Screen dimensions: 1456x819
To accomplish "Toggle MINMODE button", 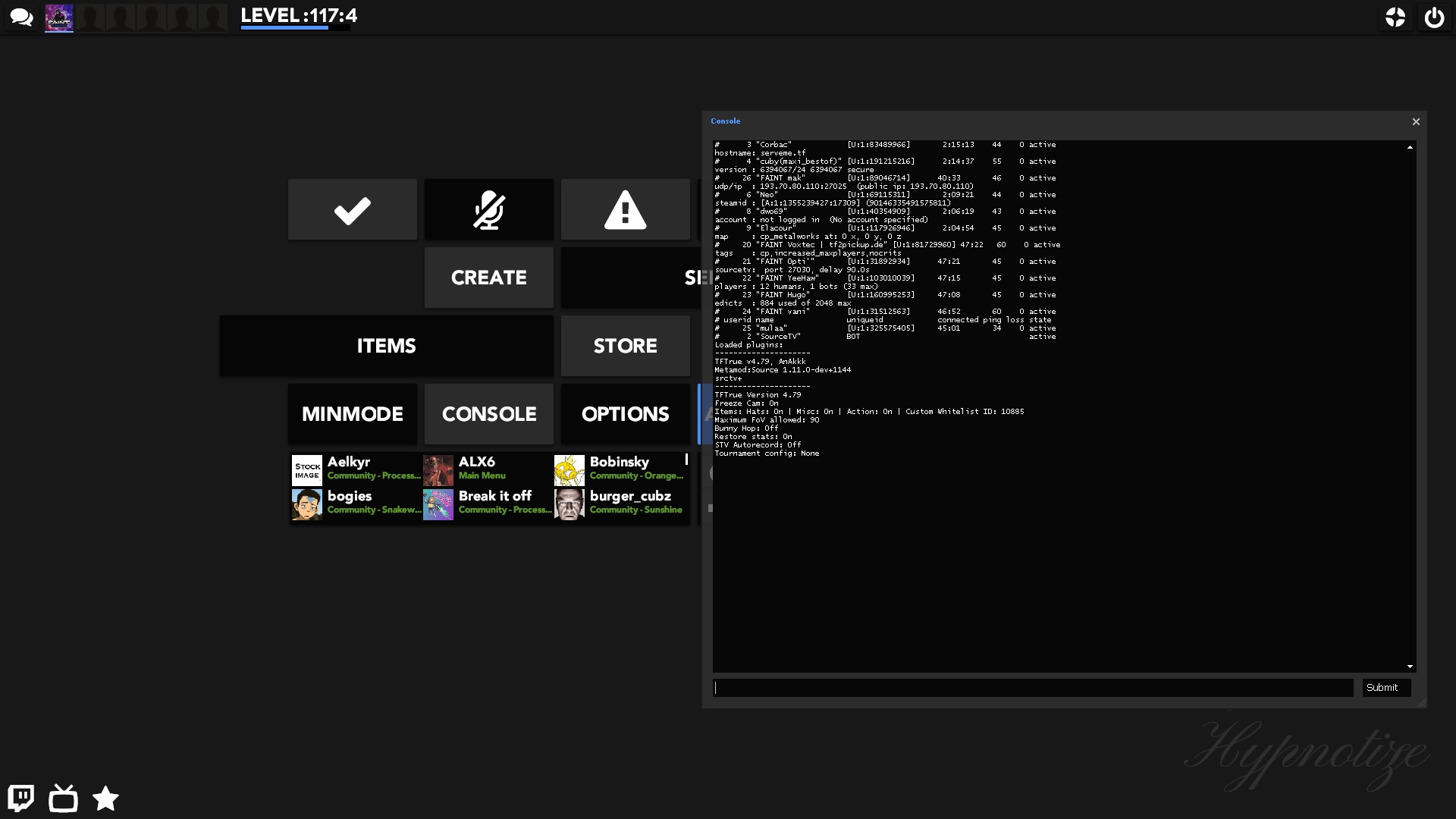I will [x=352, y=414].
